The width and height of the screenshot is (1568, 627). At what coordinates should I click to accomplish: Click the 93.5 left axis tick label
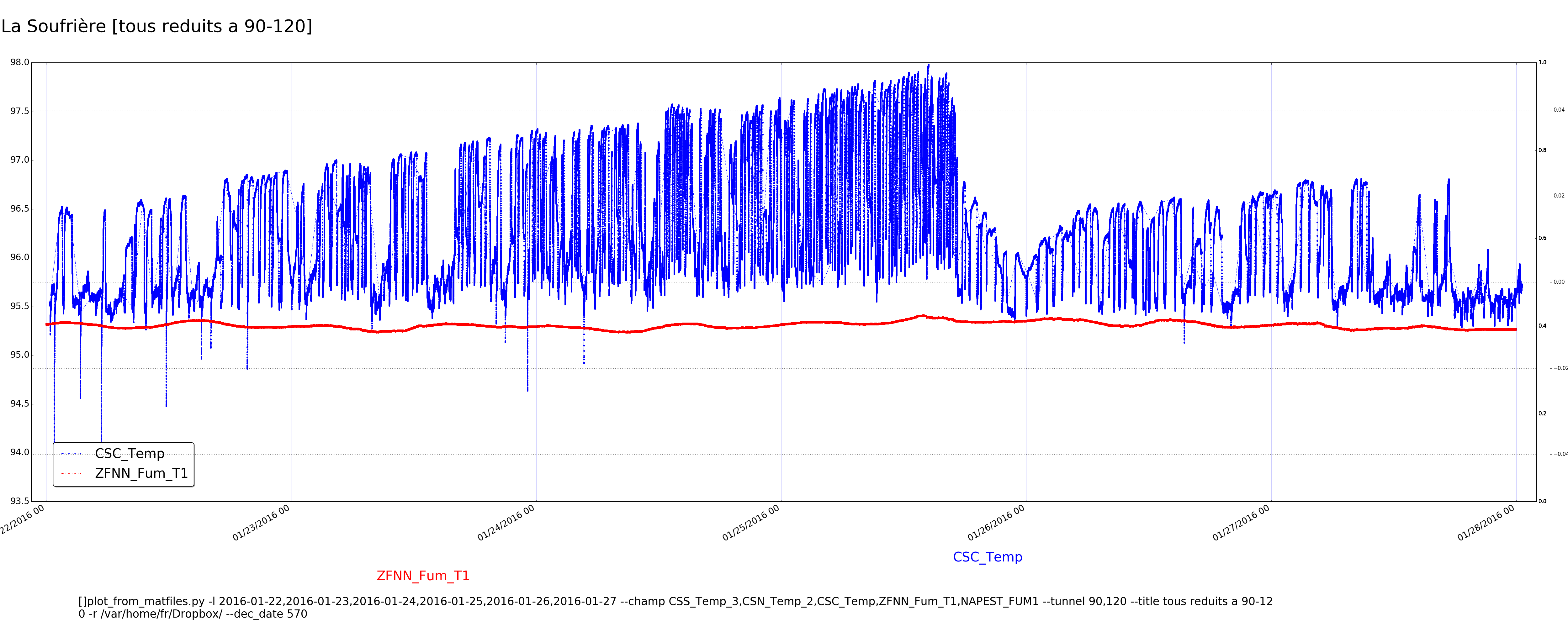coord(19,501)
